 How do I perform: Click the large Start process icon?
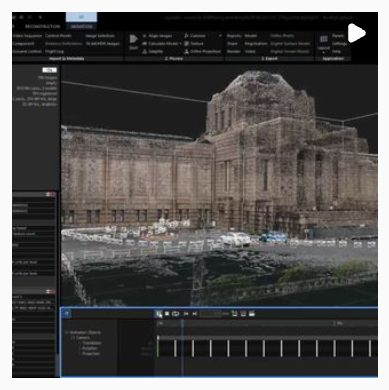tap(133, 39)
